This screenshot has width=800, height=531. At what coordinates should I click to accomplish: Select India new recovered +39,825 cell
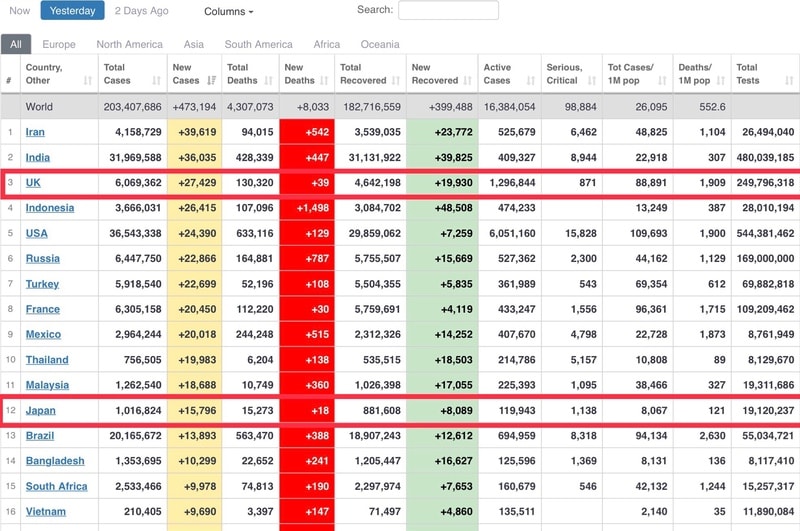point(442,157)
